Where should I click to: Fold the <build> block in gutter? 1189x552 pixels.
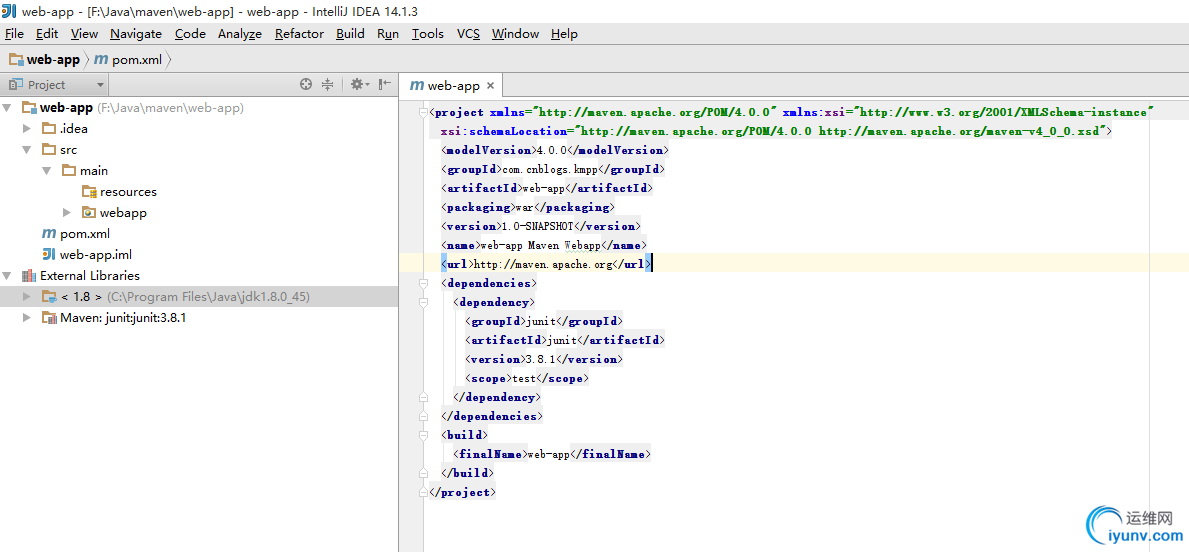422,434
